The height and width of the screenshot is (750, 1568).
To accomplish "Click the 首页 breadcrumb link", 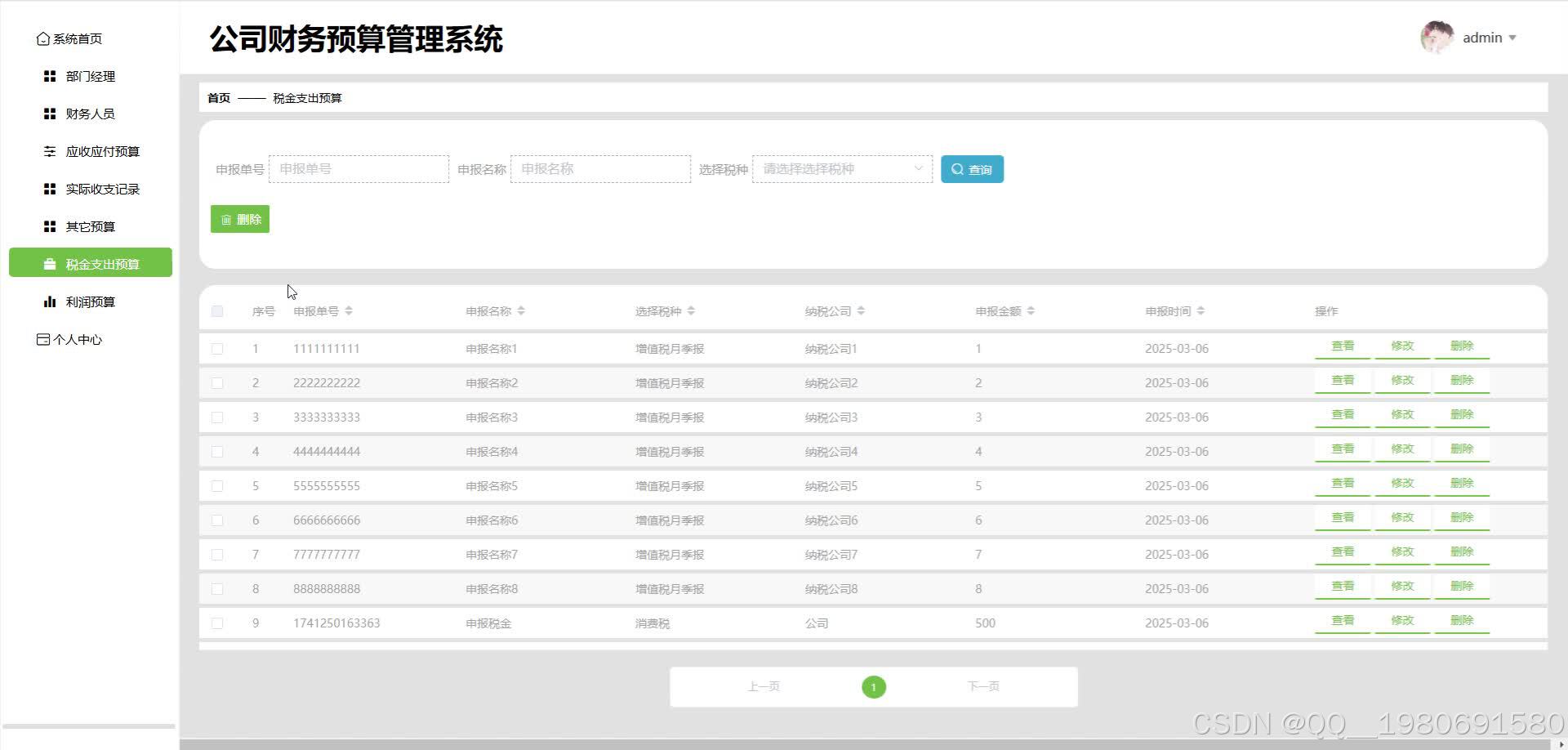I will click(x=219, y=98).
